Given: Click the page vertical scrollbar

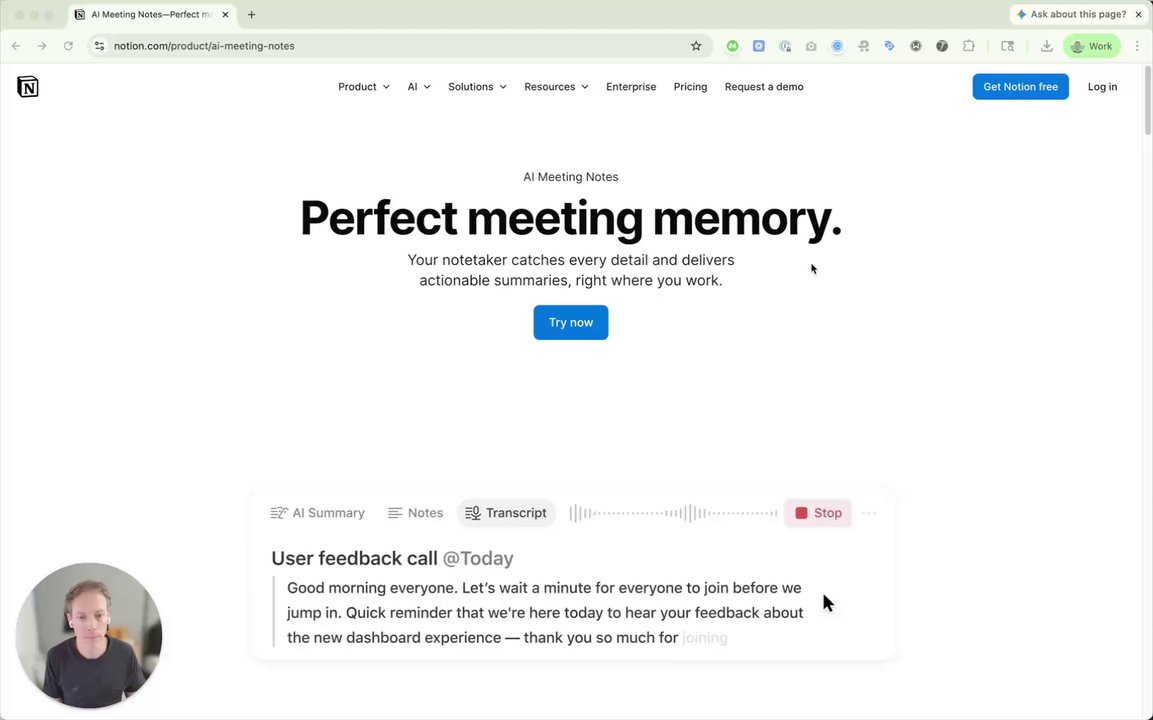Looking at the screenshot, I should coord(1148,100).
